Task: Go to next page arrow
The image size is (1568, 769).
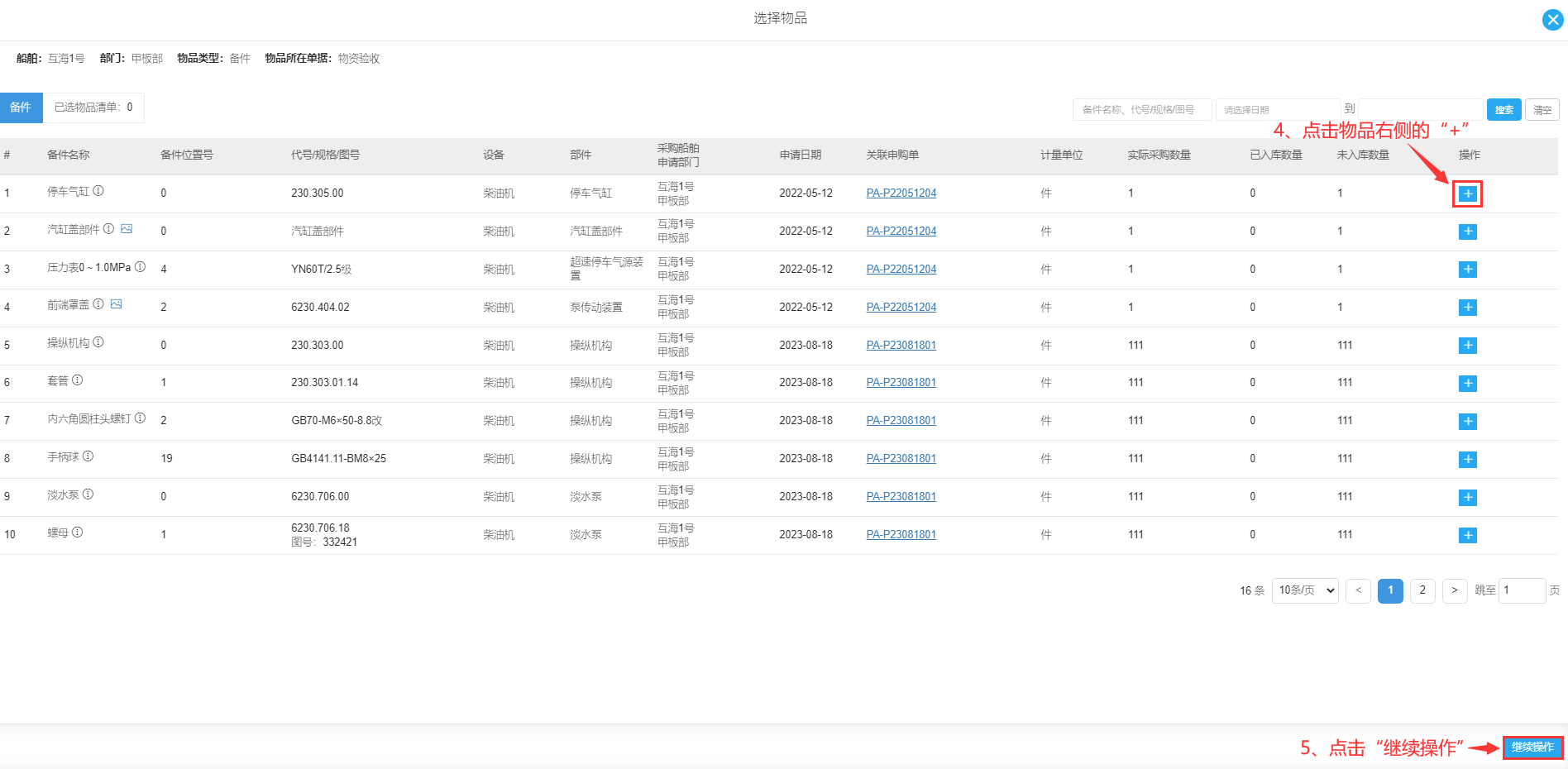Action: [x=1455, y=590]
